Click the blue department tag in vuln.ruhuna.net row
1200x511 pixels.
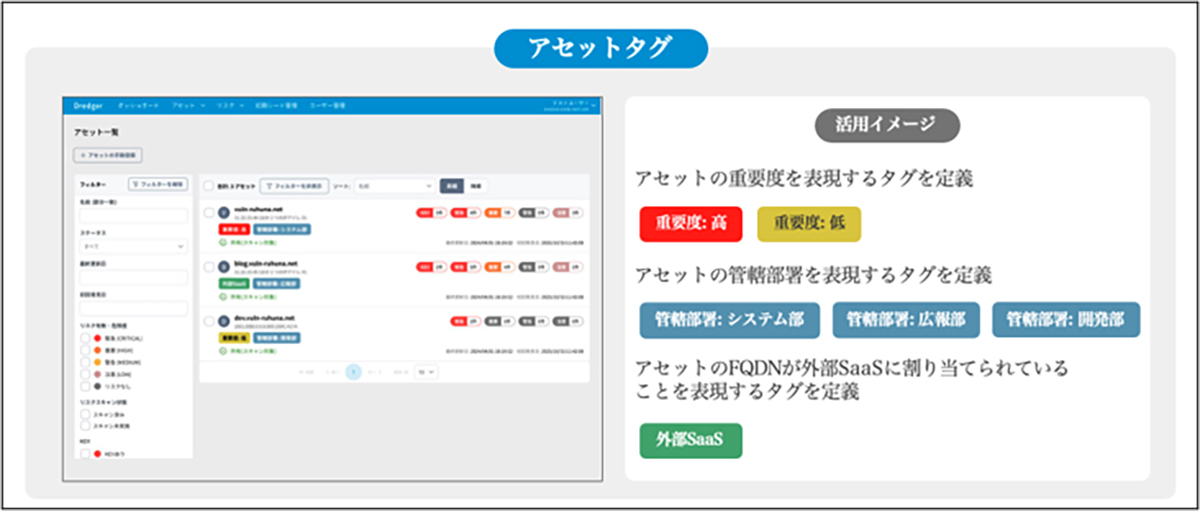point(282,229)
